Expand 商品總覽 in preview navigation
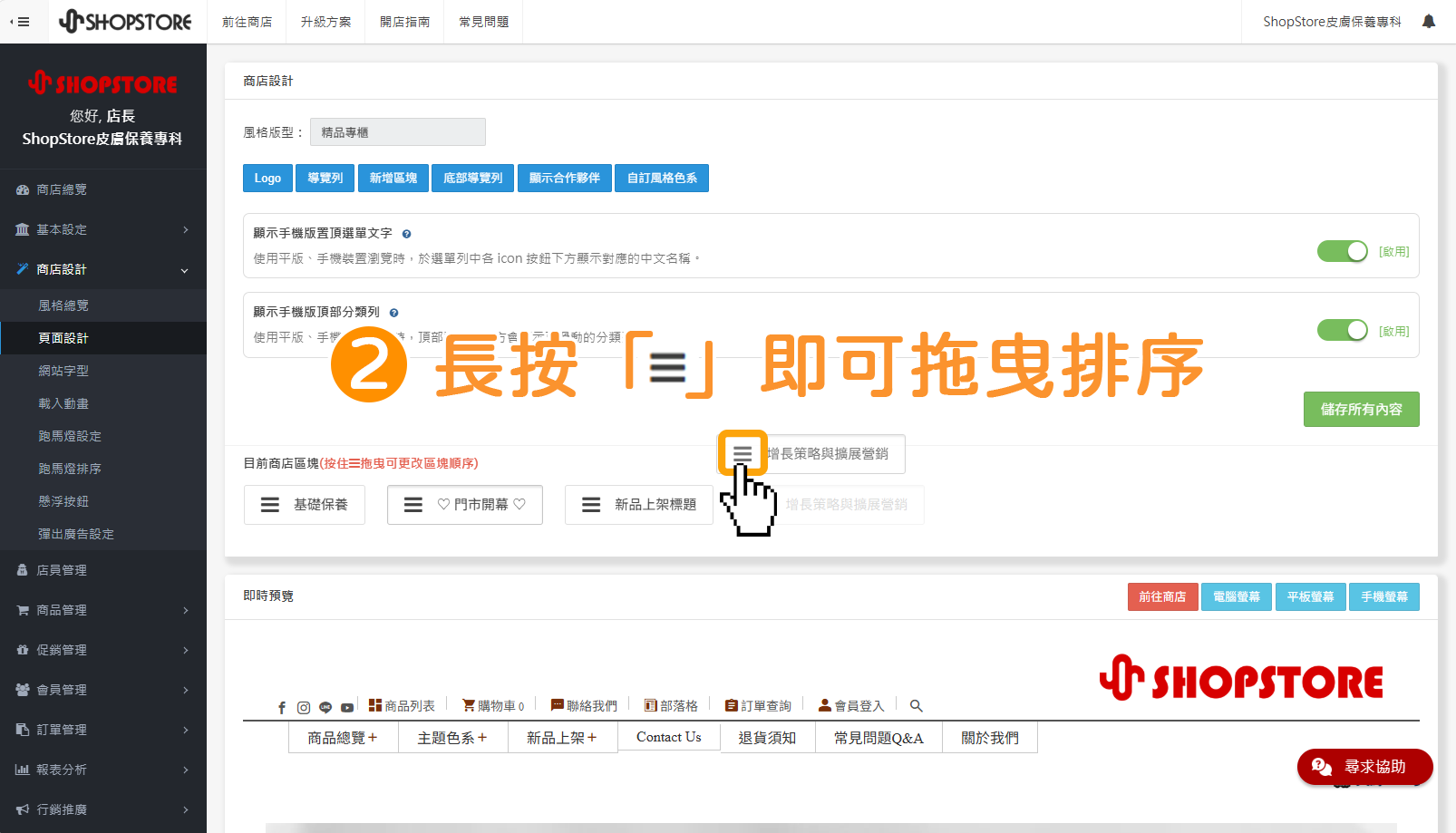 pyautogui.click(x=343, y=738)
